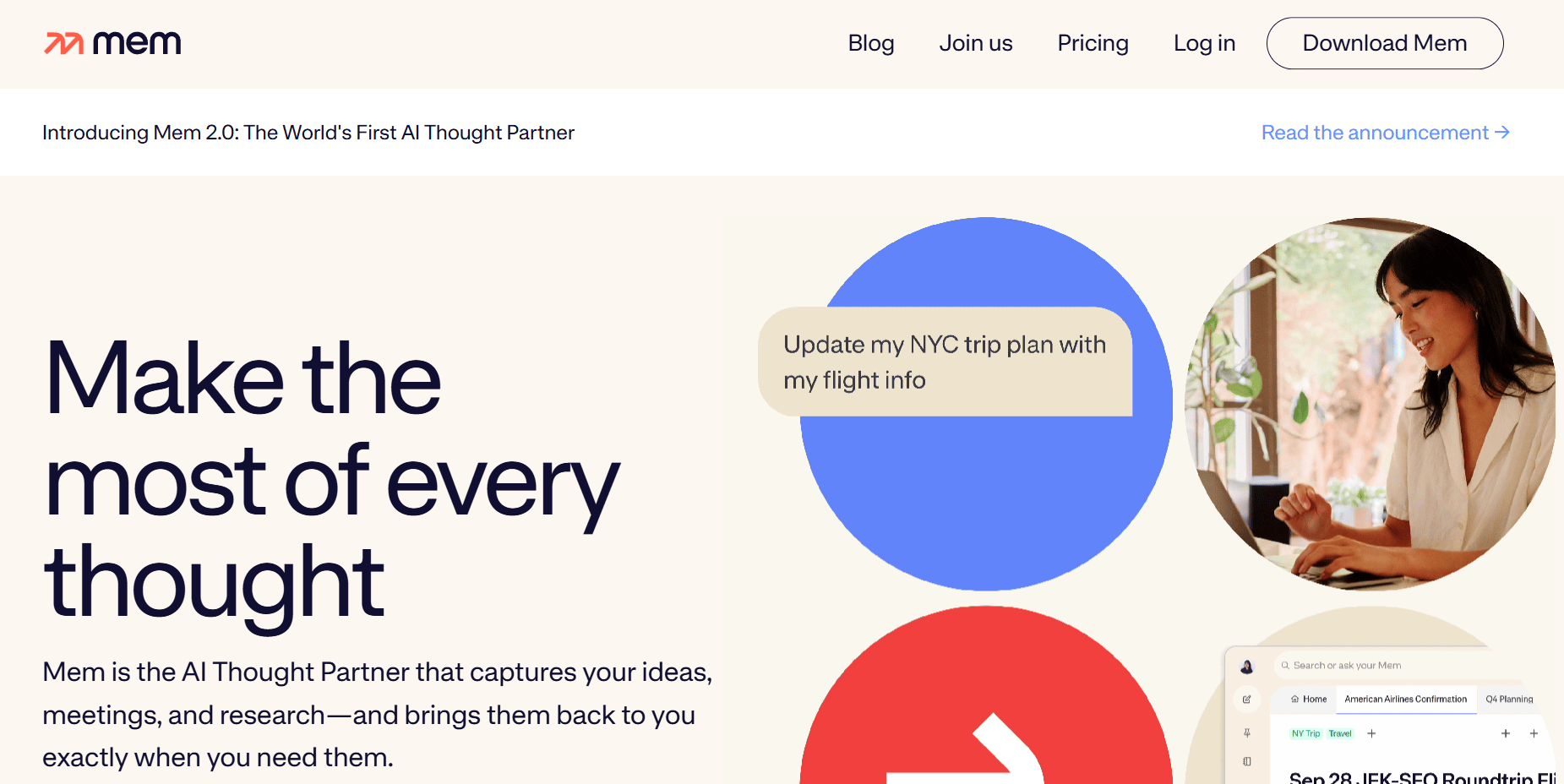Click the compose new note icon

1247,700
